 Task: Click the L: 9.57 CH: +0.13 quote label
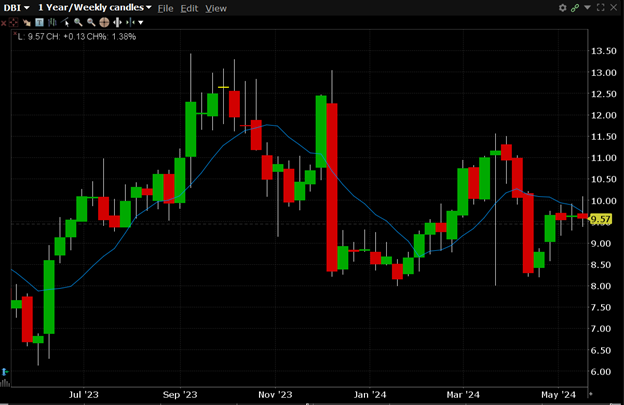pyautogui.click(x=77, y=37)
